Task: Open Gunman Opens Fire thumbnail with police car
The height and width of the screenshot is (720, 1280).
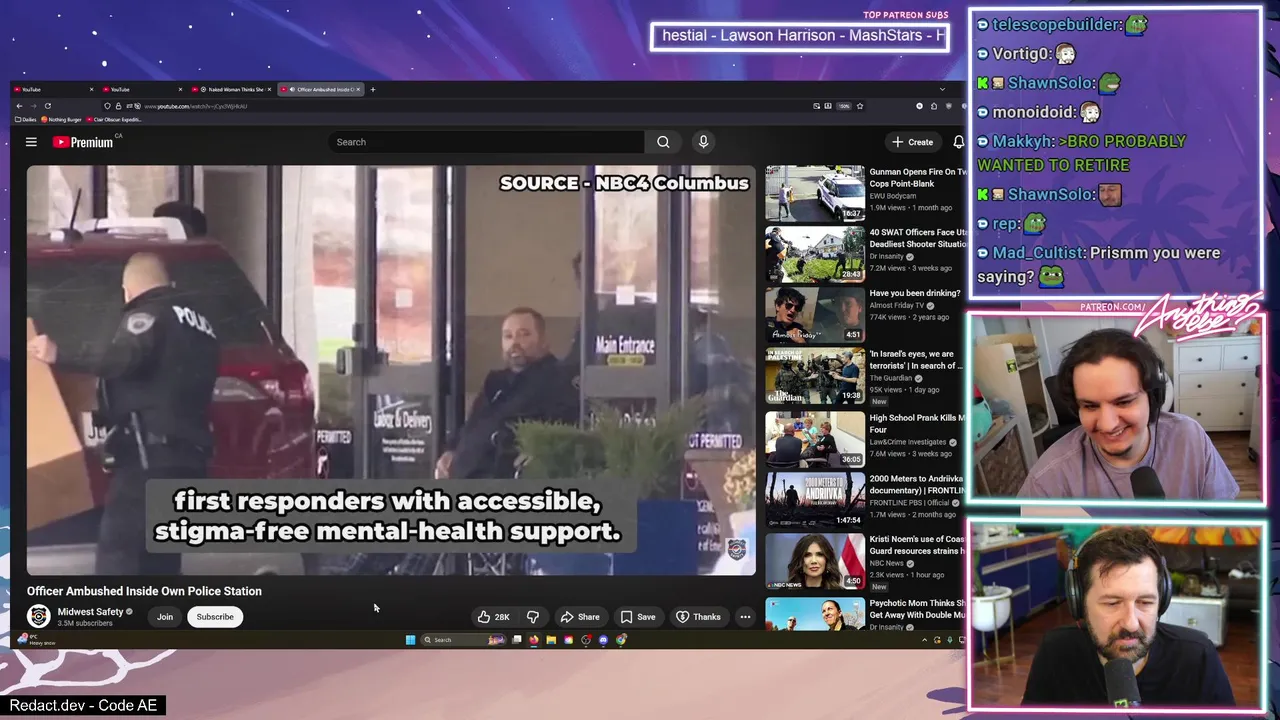Action: [815, 193]
